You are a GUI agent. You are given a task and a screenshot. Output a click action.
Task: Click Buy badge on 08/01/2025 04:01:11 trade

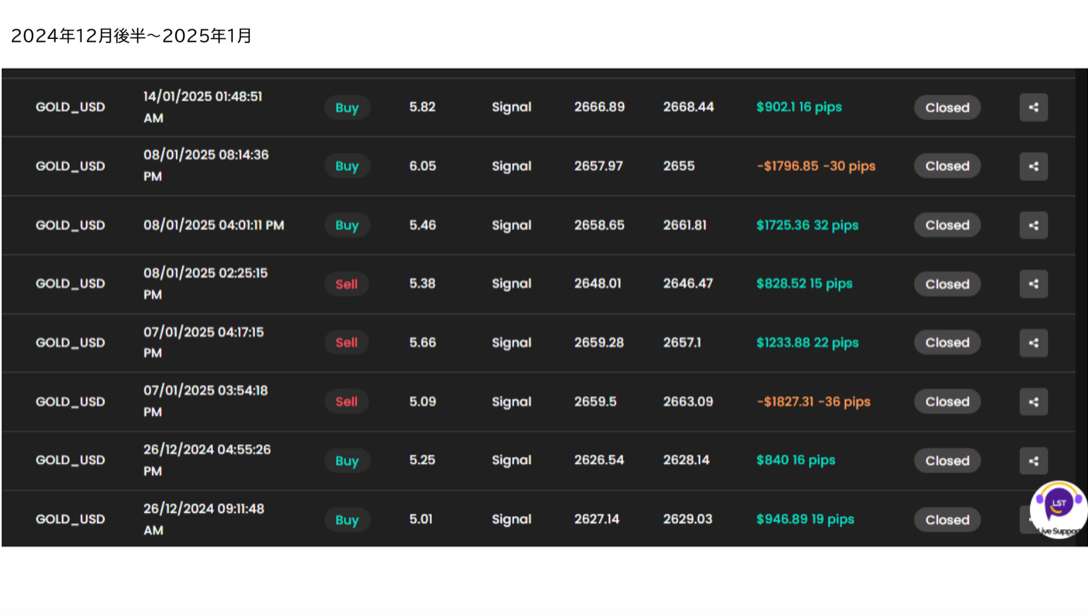347,225
